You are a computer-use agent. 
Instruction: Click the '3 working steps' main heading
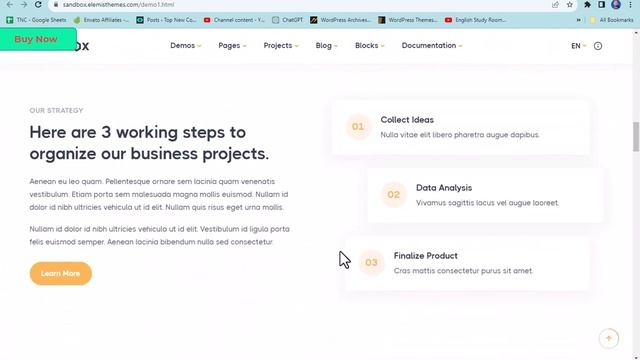(x=149, y=143)
